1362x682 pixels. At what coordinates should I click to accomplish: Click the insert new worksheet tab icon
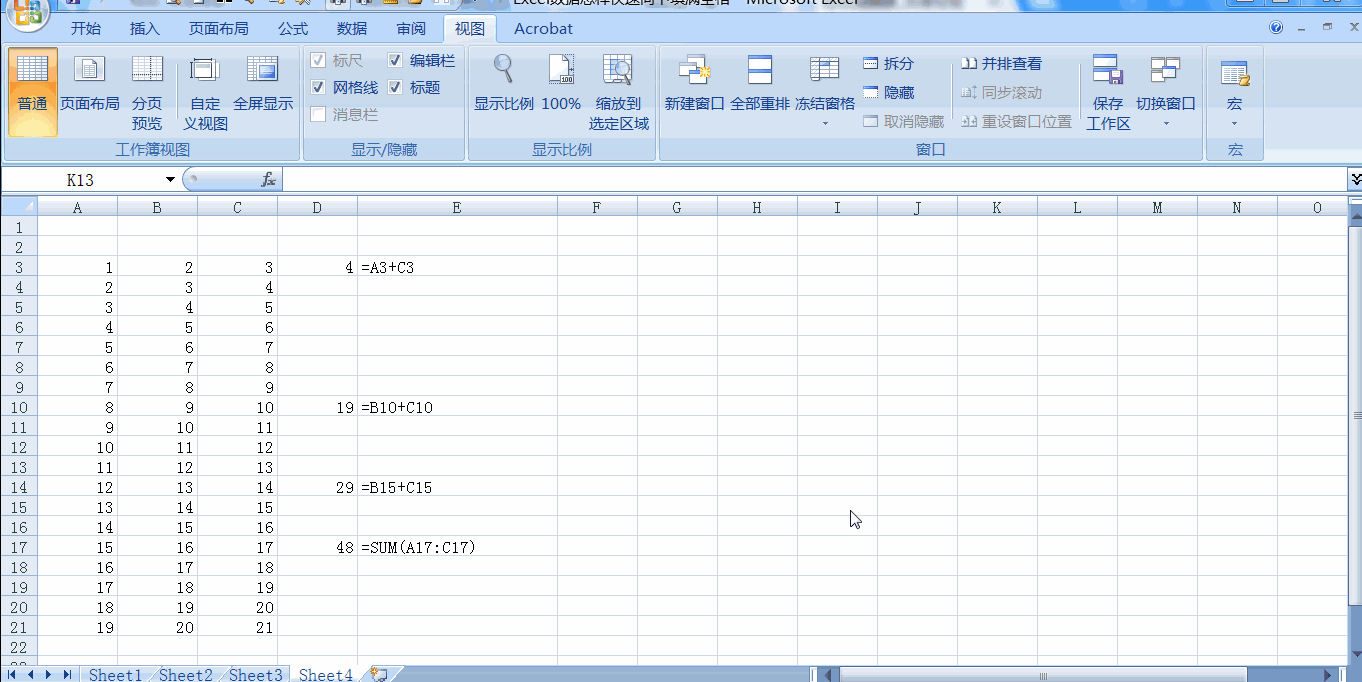click(x=378, y=675)
